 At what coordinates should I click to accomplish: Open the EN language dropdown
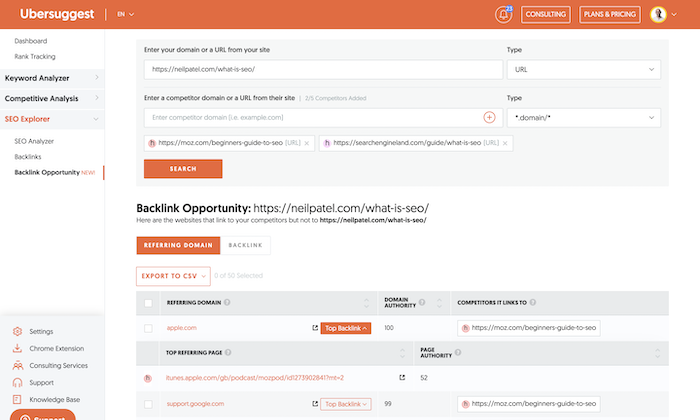tap(125, 14)
